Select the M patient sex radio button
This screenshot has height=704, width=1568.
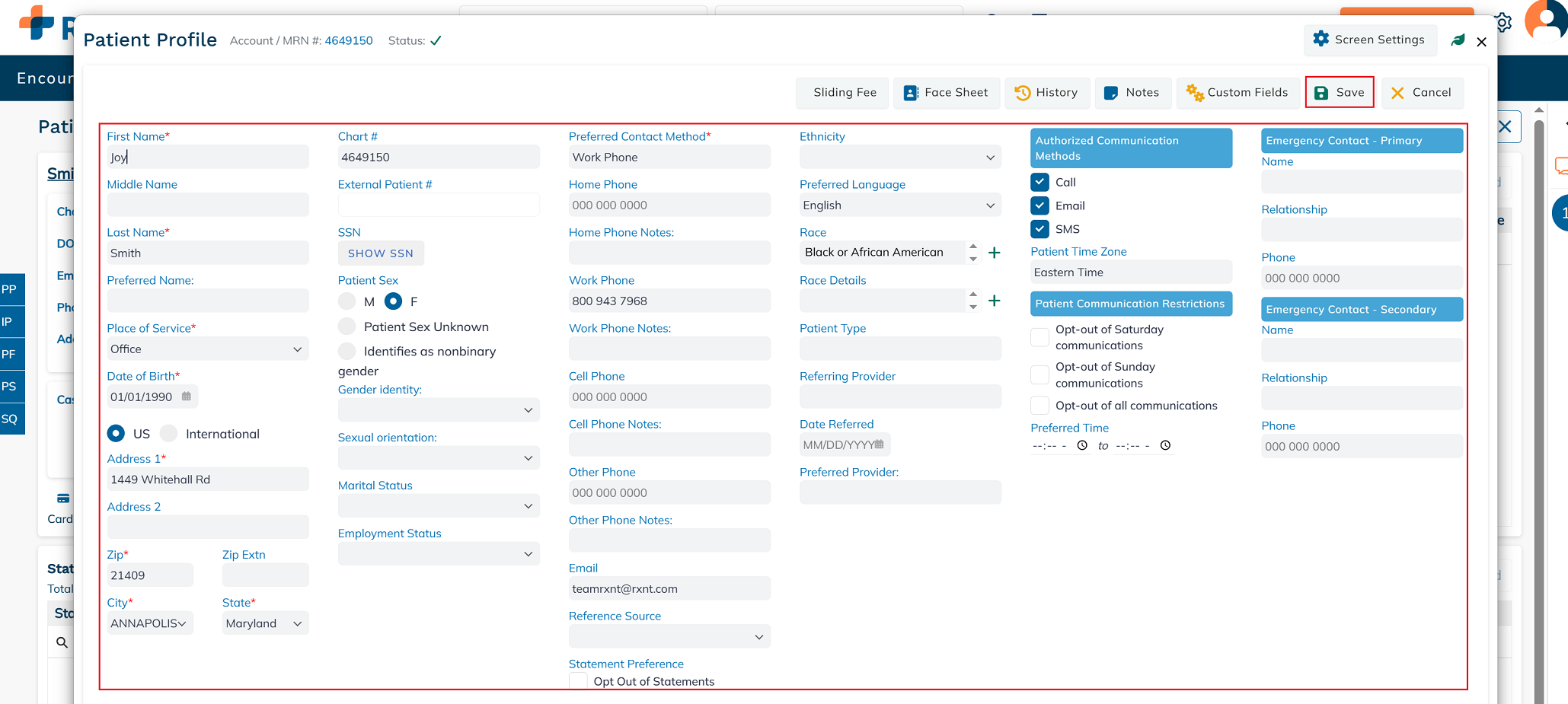347,301
